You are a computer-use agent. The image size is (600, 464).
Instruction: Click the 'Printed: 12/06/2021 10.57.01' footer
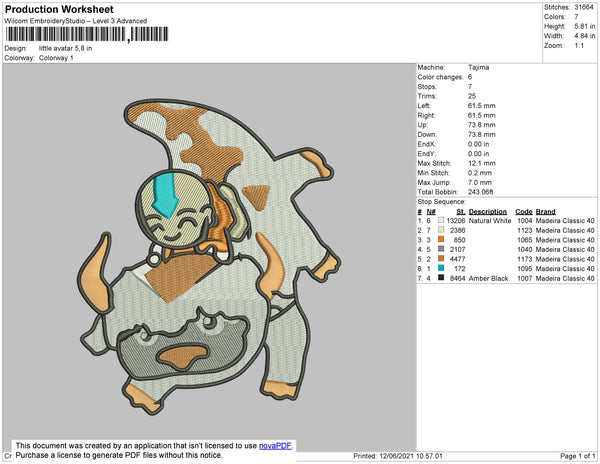(398, 456)
